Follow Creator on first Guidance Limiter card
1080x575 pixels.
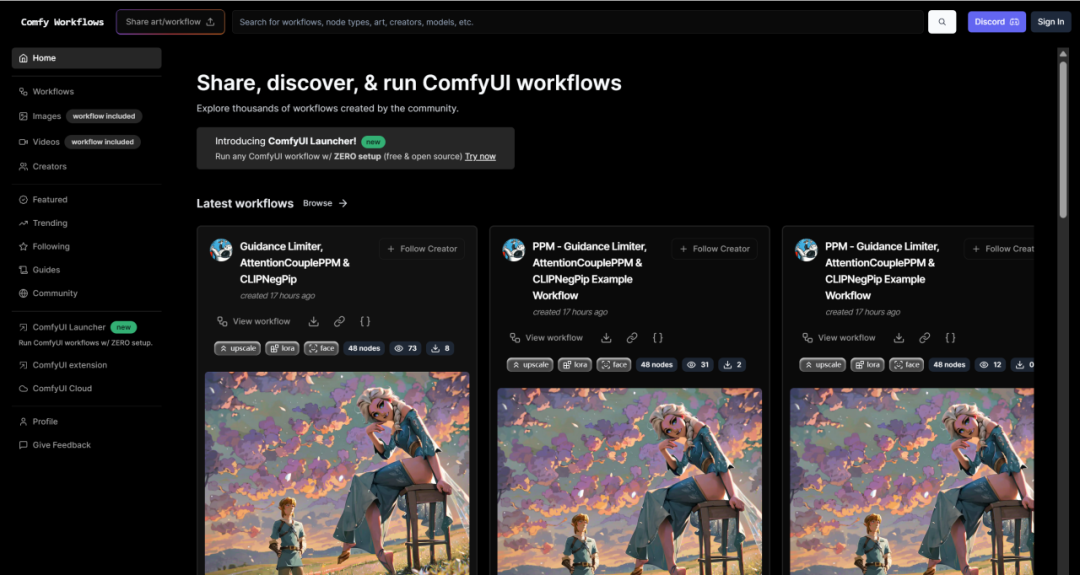422,249
